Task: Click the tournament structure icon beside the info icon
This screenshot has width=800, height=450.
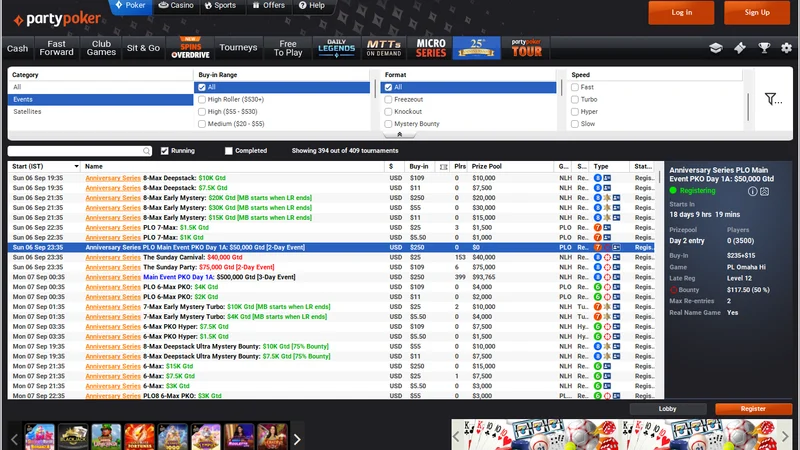Action: coord(764,191)
